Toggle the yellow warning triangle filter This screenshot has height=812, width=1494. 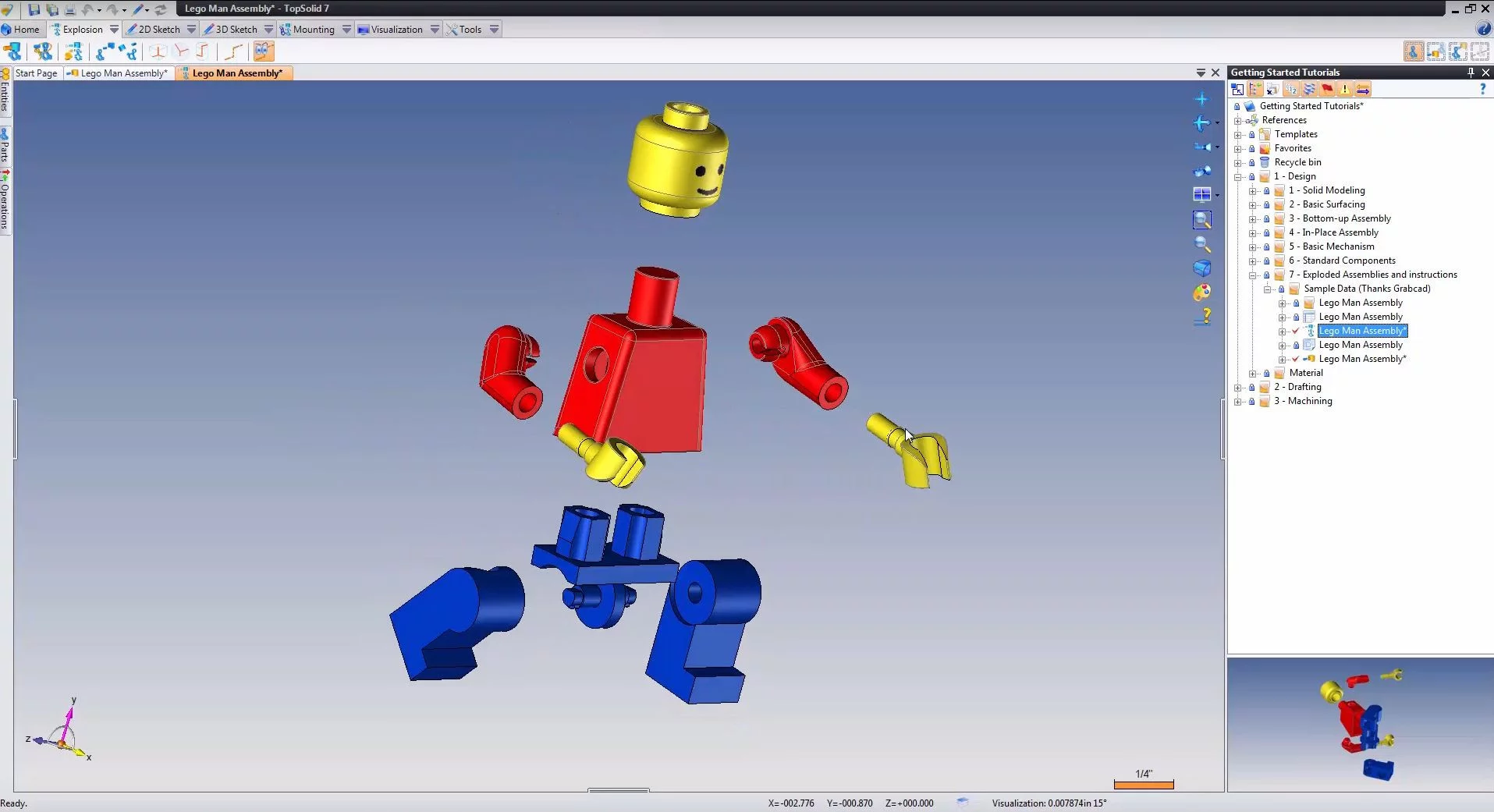pyautogui.click(x=1345, y=89)
